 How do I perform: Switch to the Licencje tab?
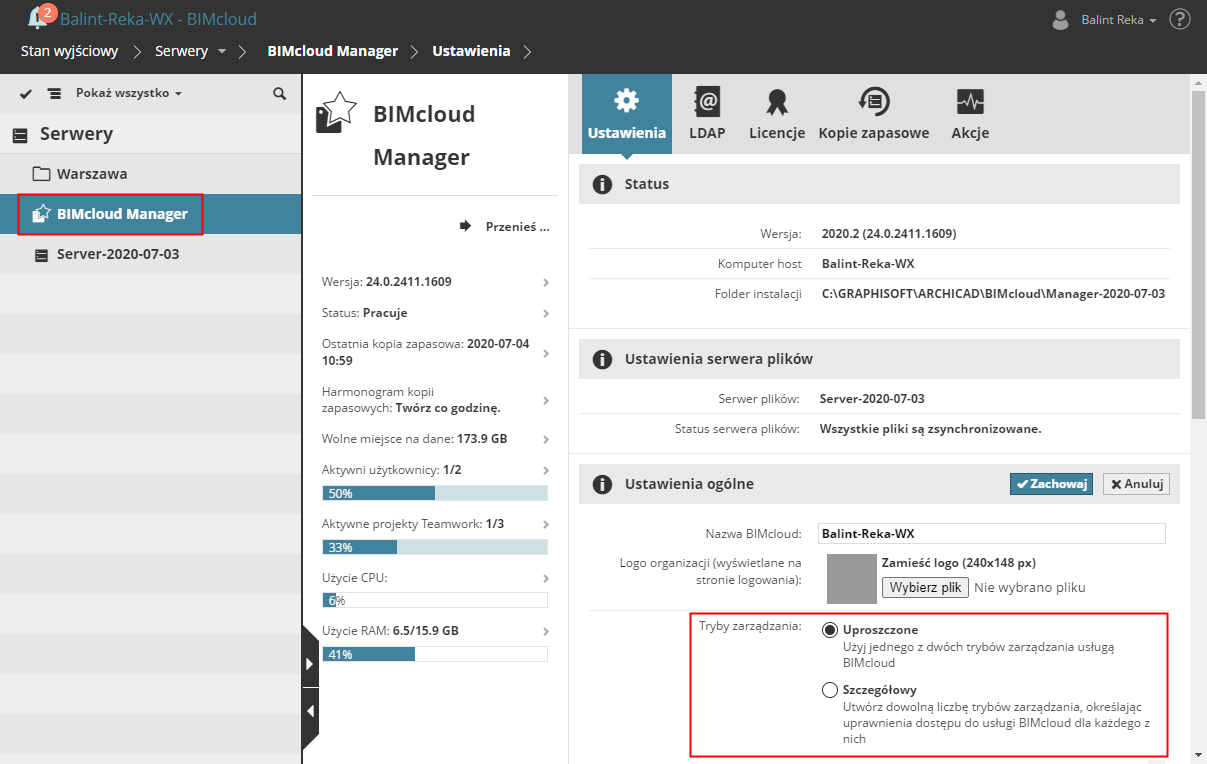pos(777,112)
